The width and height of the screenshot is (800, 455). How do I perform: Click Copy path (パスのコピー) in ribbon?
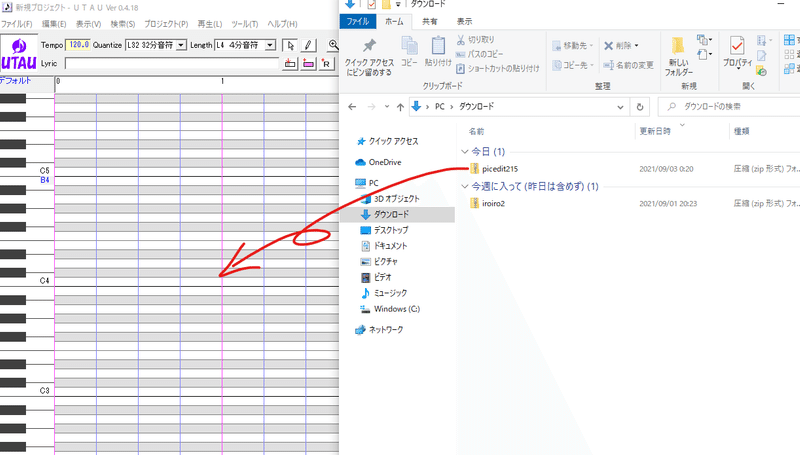coord(479,54)
